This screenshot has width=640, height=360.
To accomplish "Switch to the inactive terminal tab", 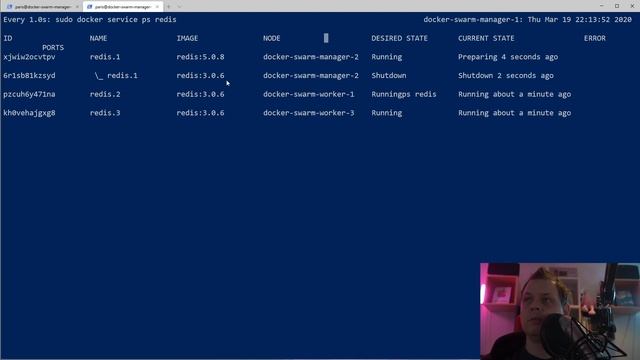I will pyautogui.click(x=41, y=7).
